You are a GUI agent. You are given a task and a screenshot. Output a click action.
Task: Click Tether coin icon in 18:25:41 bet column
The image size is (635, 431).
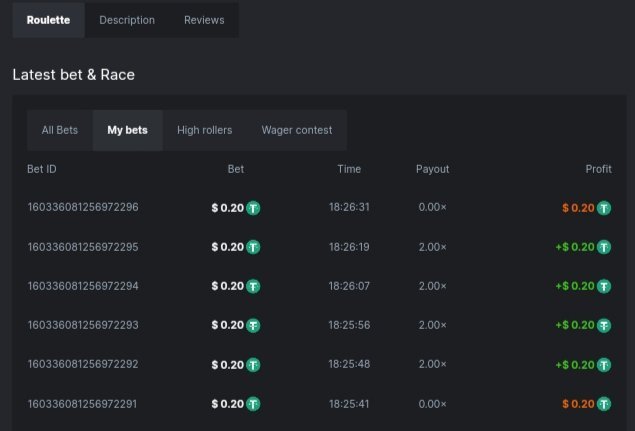[253, 404]
